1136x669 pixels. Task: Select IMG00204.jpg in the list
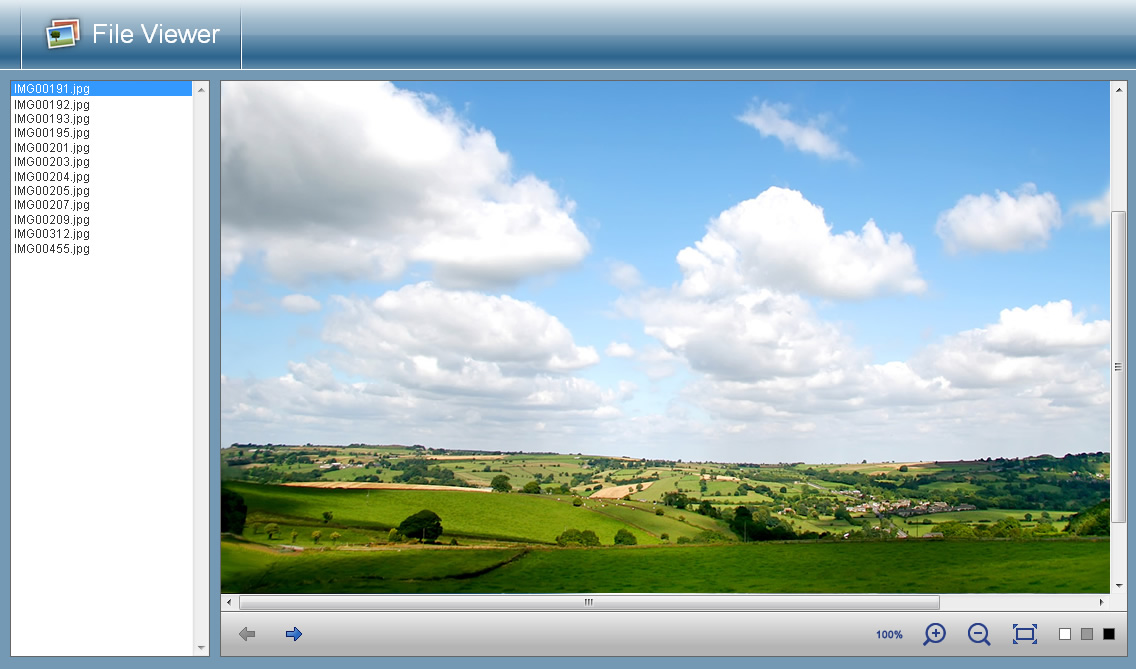coord(52,176)
